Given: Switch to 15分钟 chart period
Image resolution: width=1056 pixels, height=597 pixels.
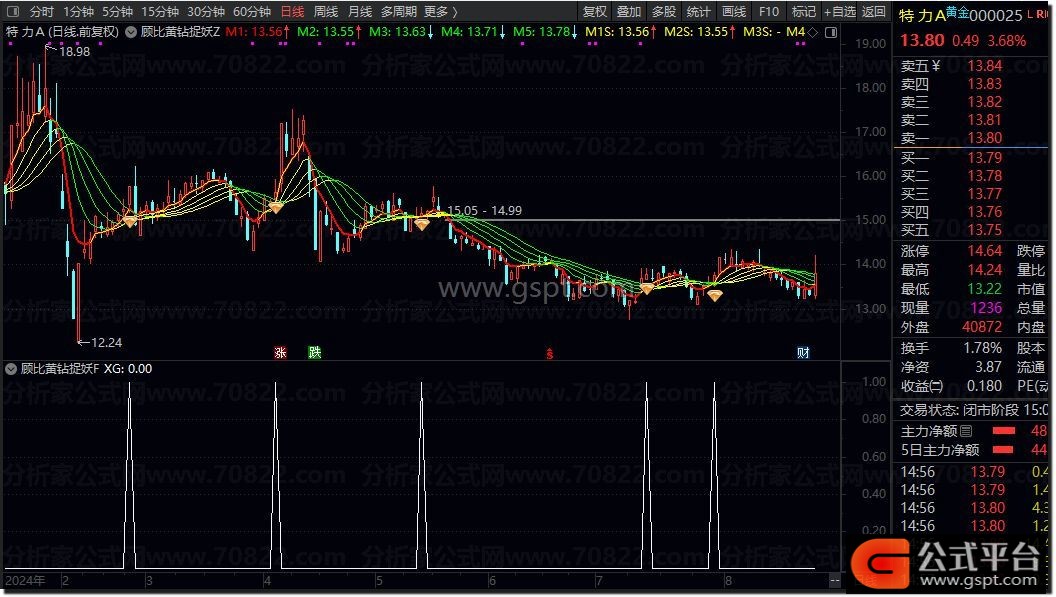Looking at the screenshot, I should 160,11.
